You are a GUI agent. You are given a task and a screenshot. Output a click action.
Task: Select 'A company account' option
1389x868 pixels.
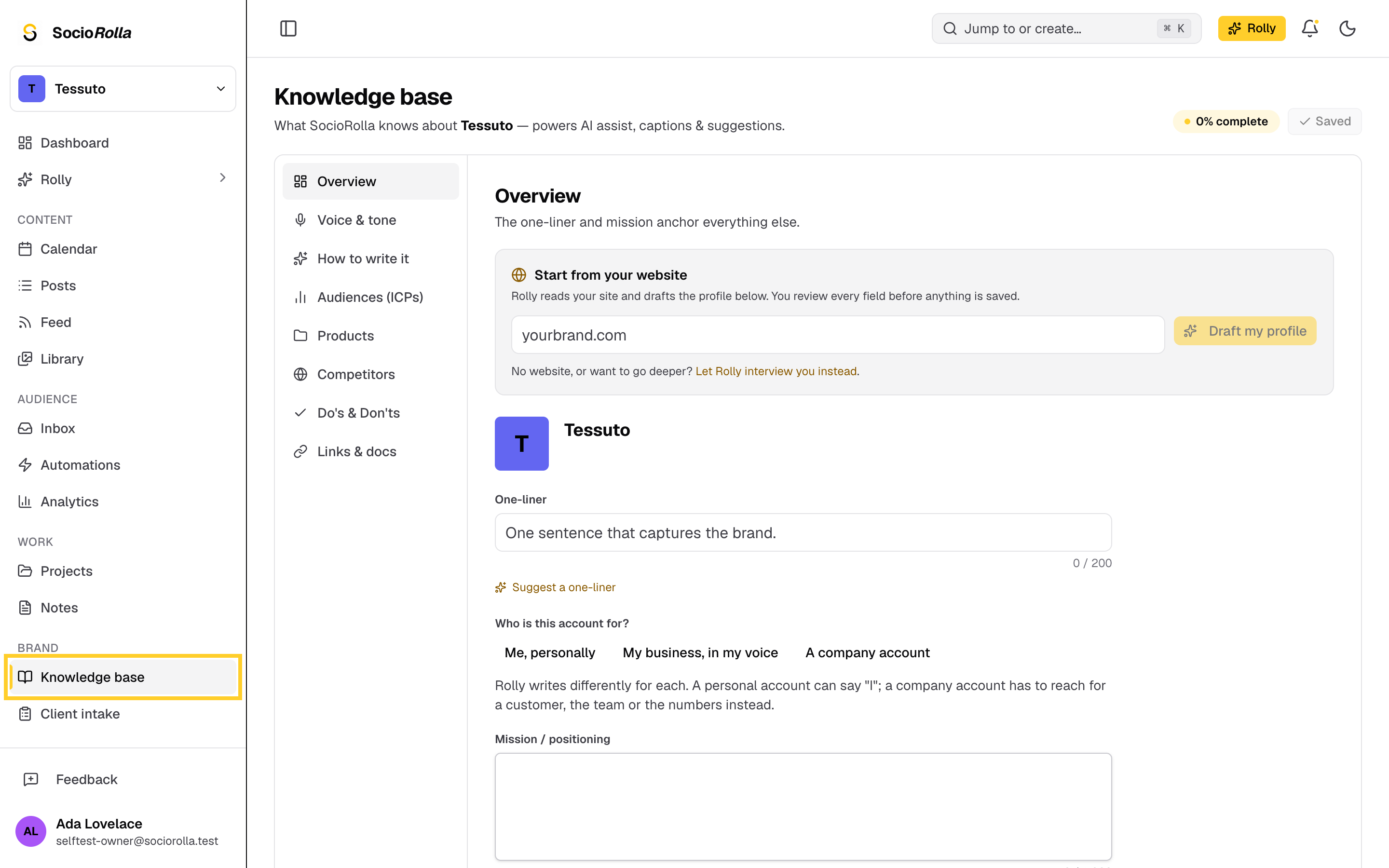click(x=867, y=653)
